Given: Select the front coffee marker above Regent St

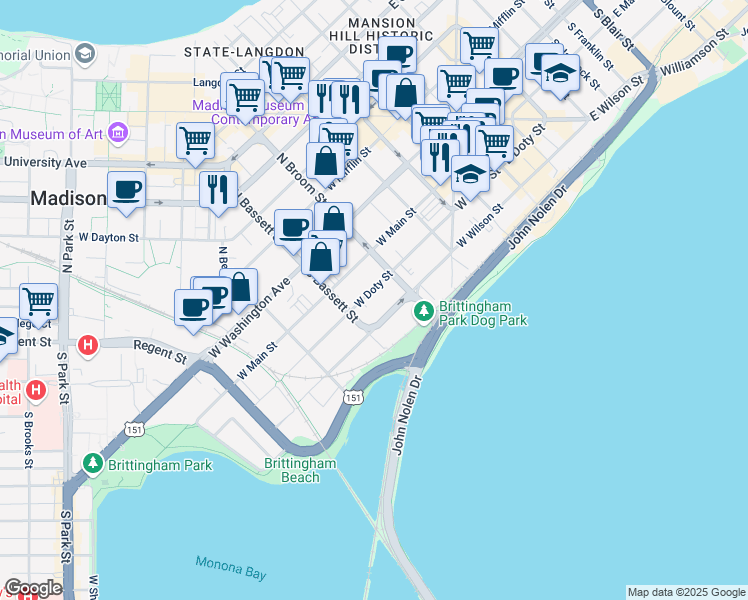Looking at the screenshot, I should 193,310.
